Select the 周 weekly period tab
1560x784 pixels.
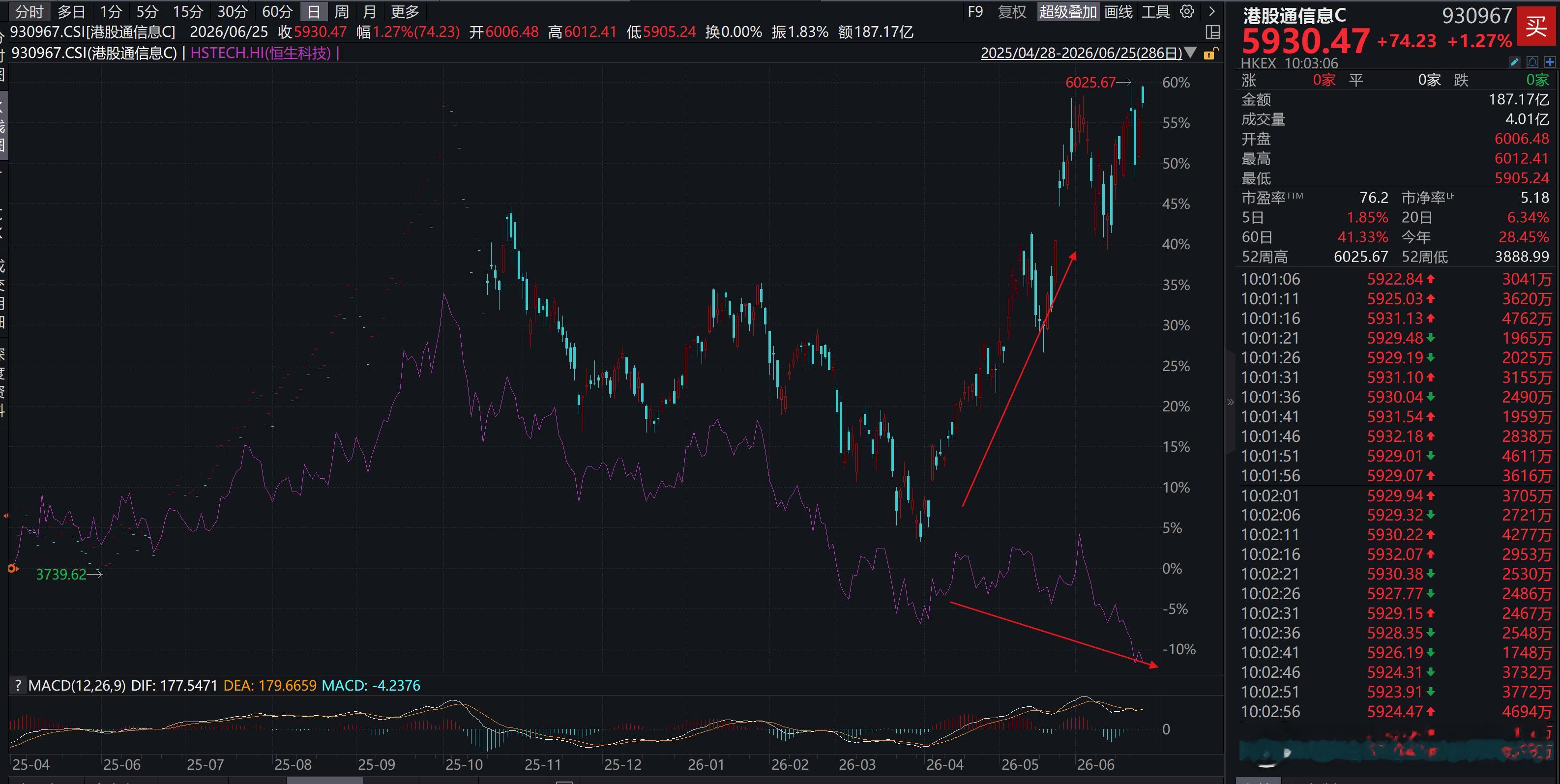coord(342,11)
